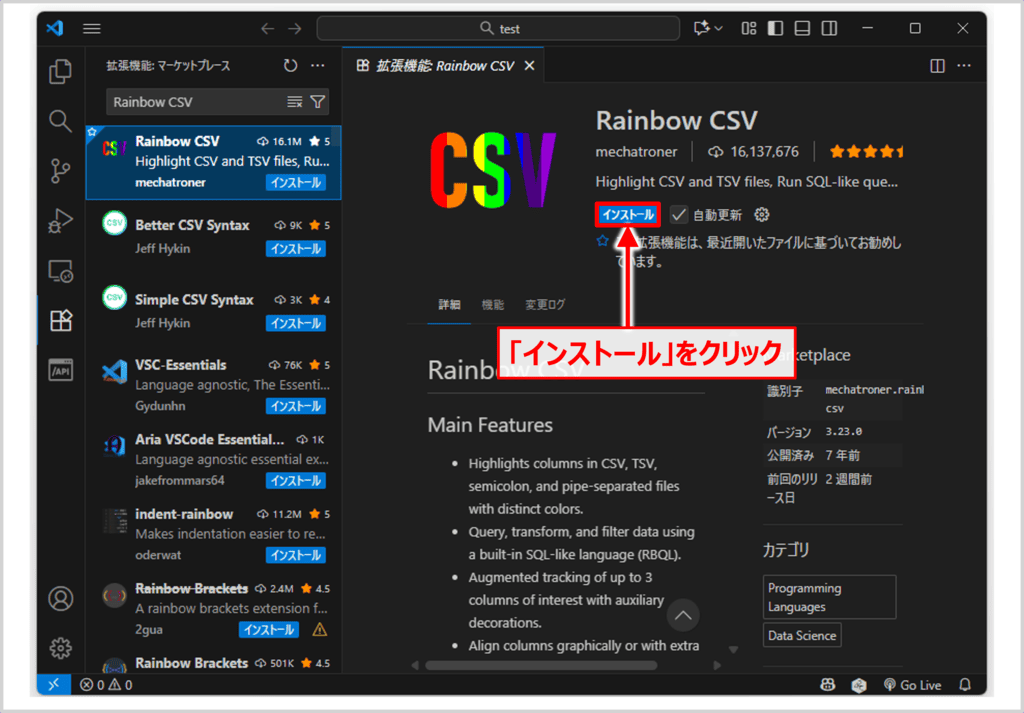
Task: Open the Source Control view
Action: tap(61, 171)
